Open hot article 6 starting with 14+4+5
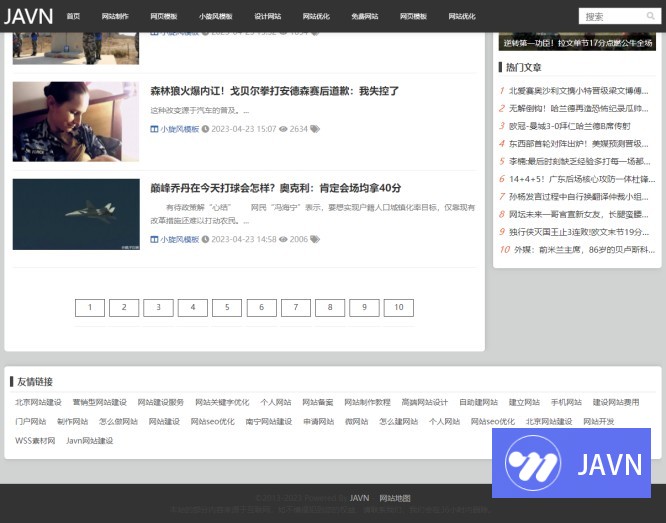The image size is (666, 523). click(582, 179)
